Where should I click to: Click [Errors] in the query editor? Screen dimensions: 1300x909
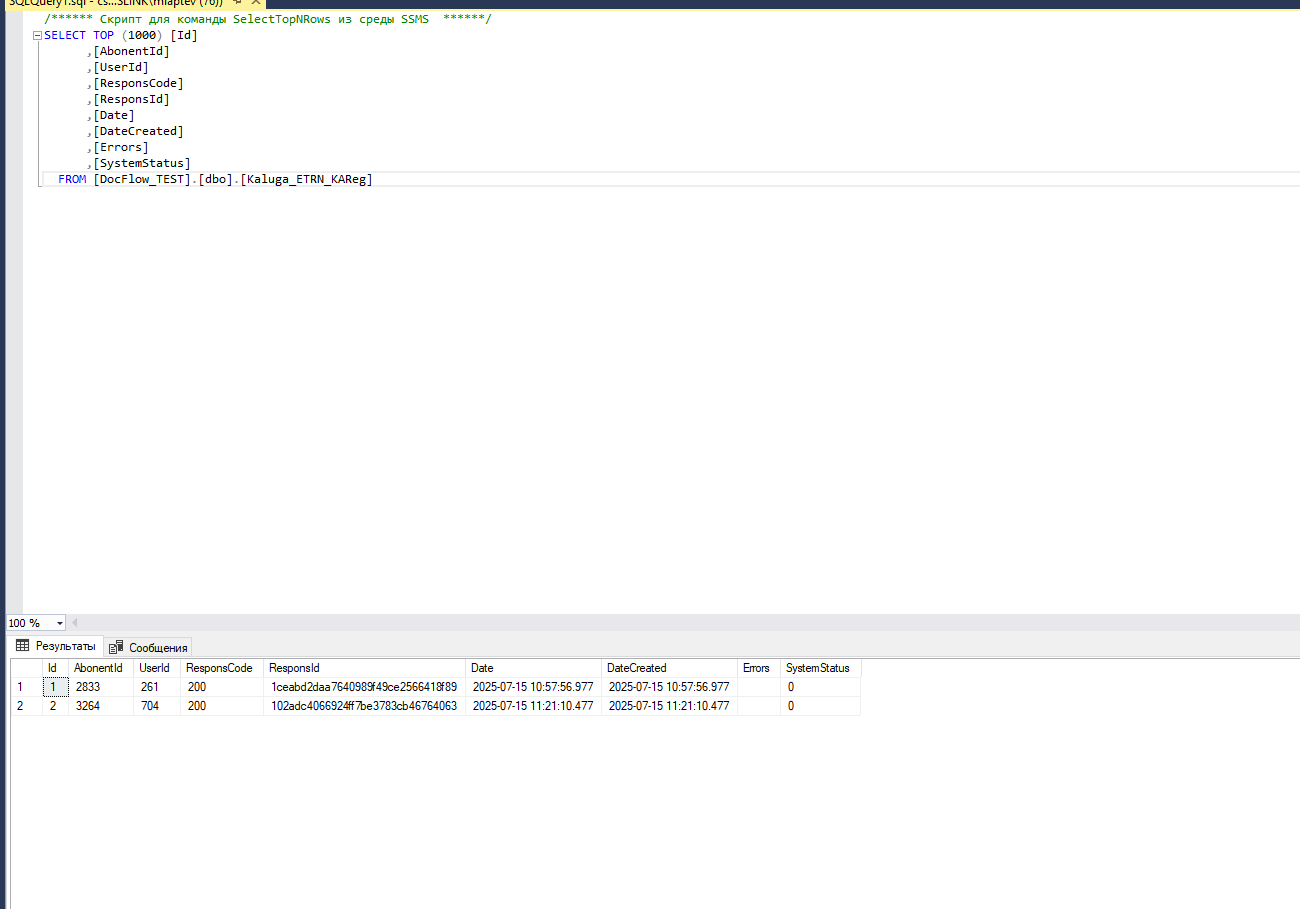(x=121, y=147)
